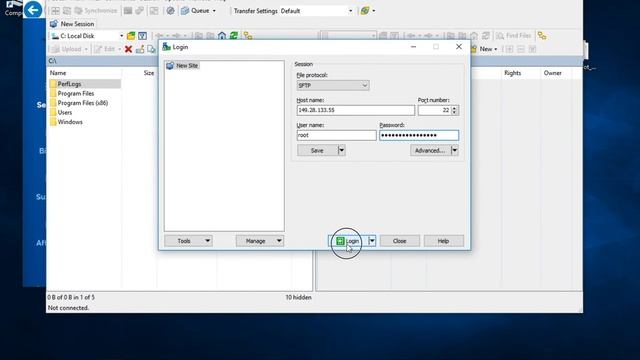Click the Find Files toolbar button
The width and height of the screenshot is (640, 360).
513,36
